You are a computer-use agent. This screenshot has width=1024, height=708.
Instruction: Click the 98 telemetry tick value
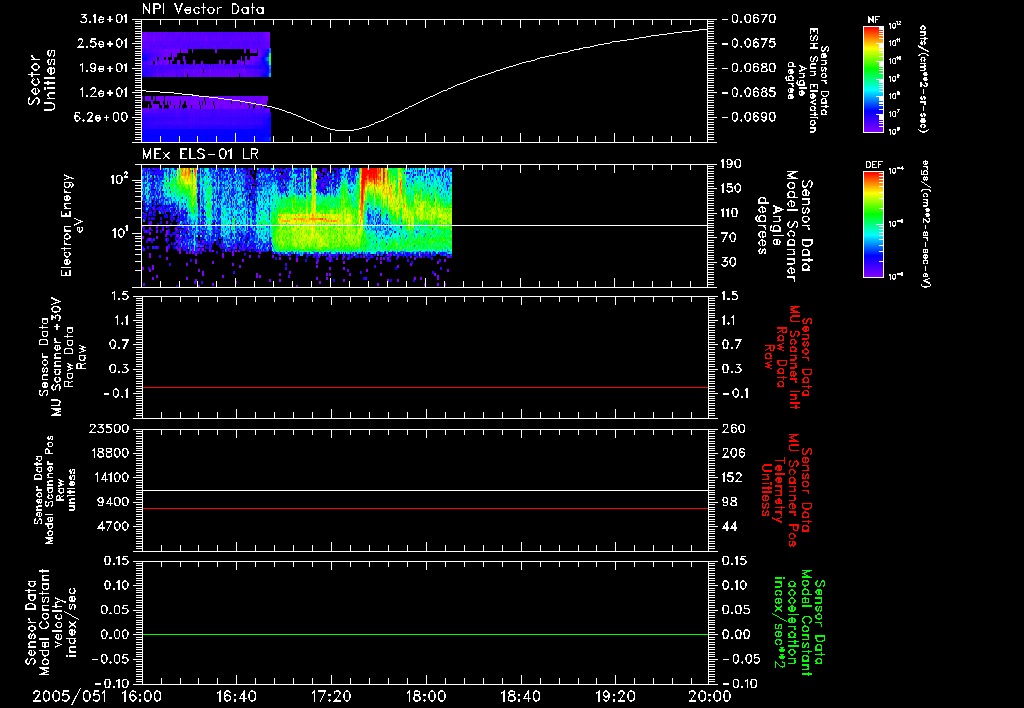click(730, 502)
